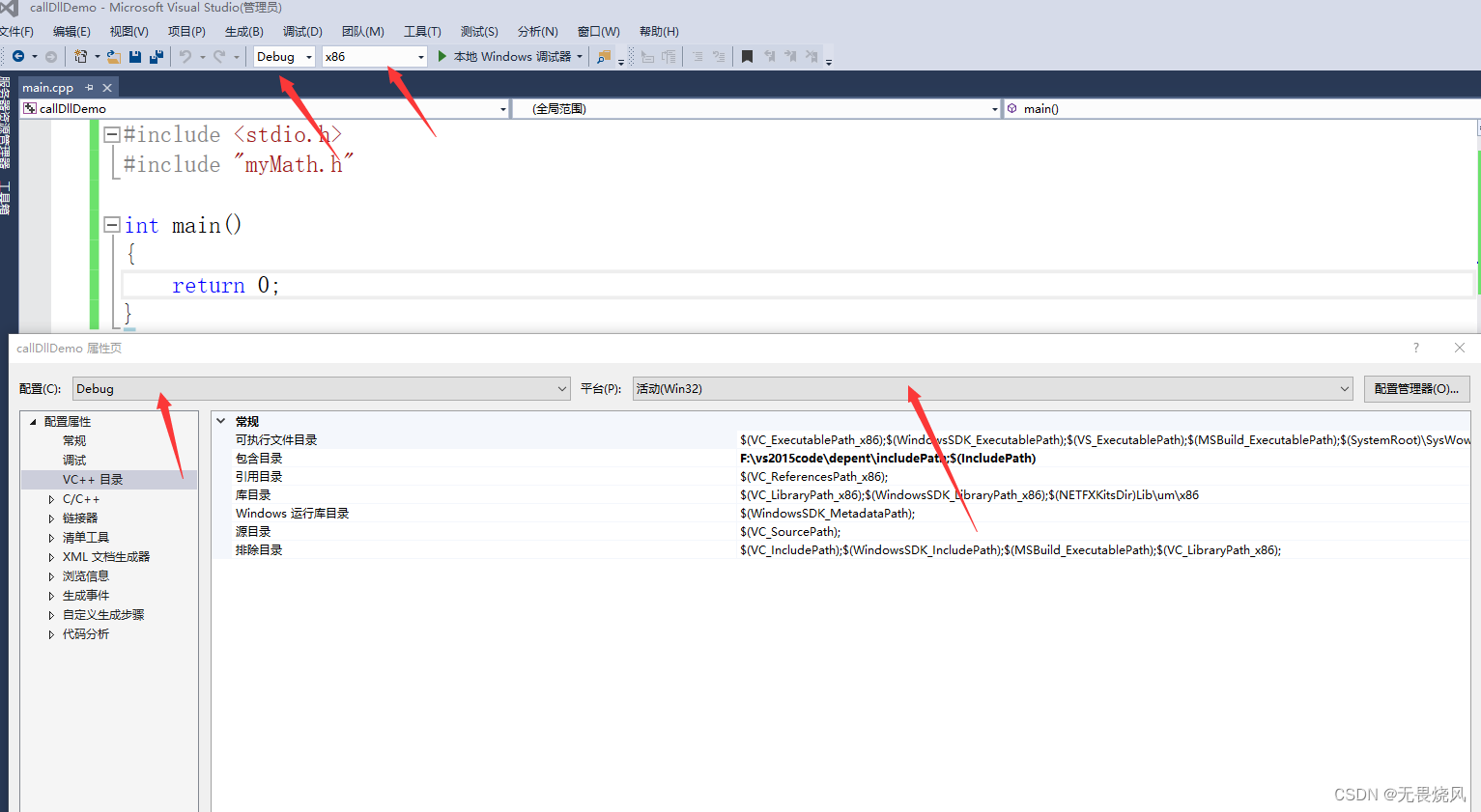Screen dimensions: 1481x812
Task: Select the 包含目录 property row
Action: (840, 459)
